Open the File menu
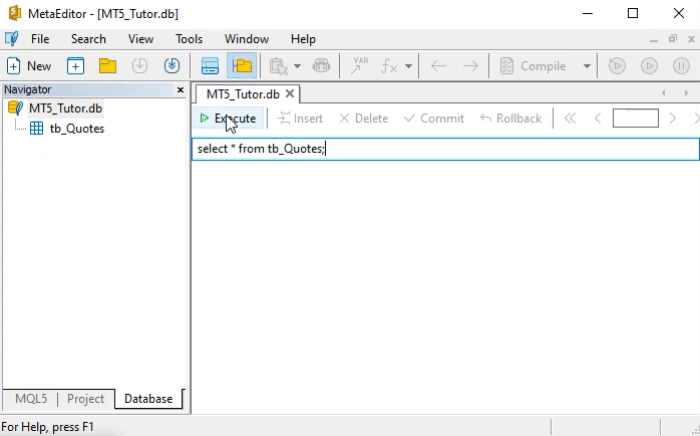 coord(40,39)
